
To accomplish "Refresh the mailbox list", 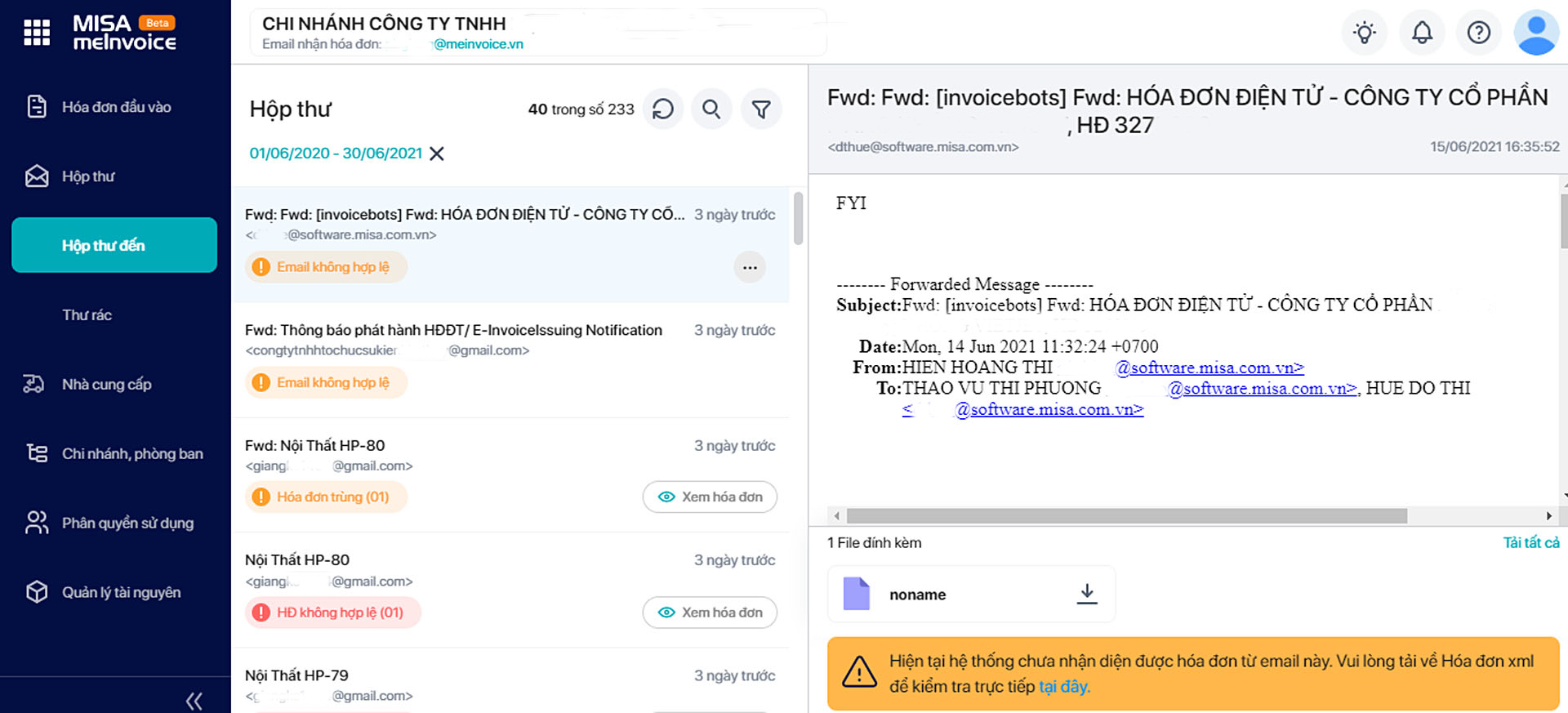I will [x=663, y=109].
